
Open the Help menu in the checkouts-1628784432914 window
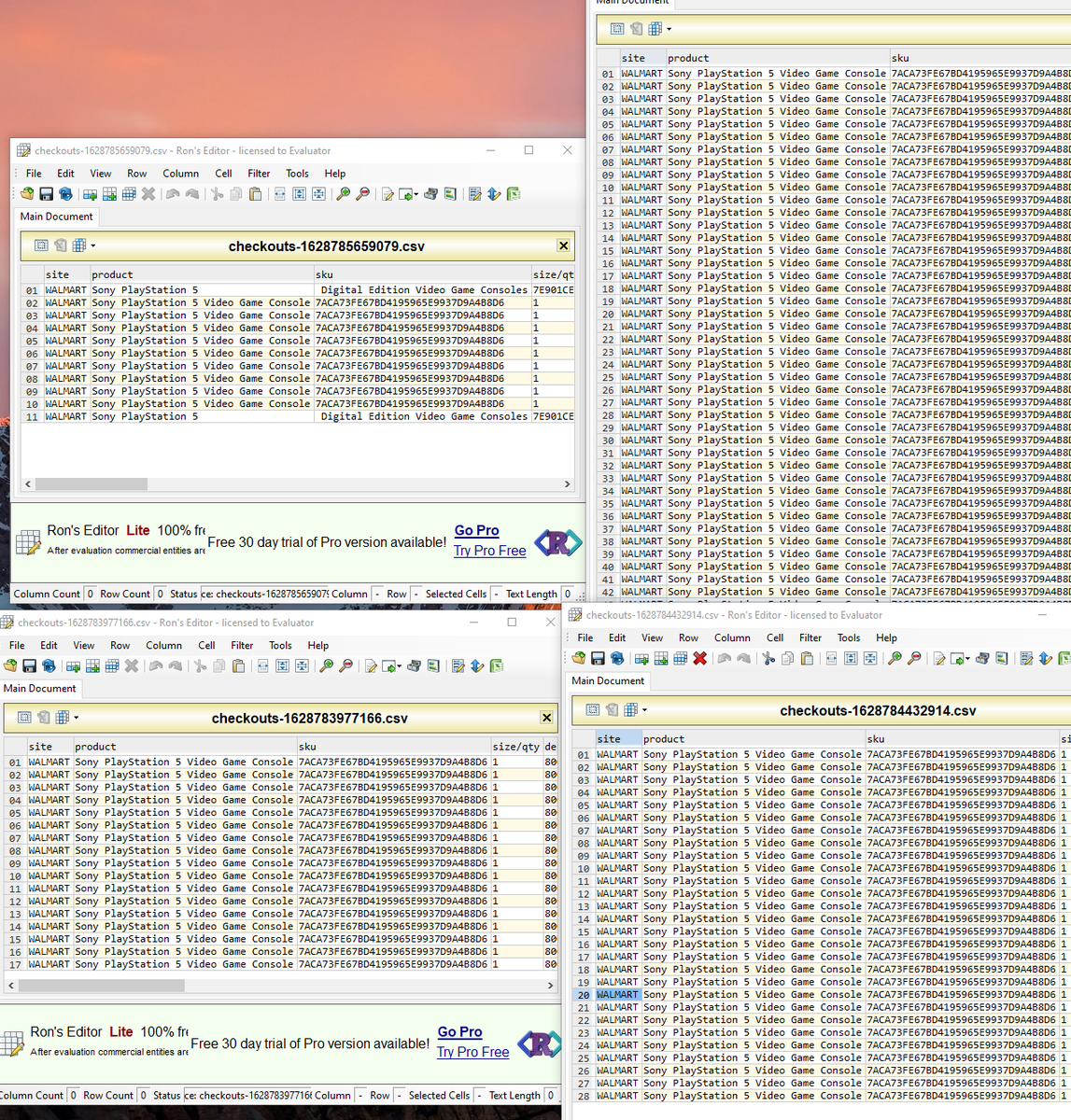point(886,638)
